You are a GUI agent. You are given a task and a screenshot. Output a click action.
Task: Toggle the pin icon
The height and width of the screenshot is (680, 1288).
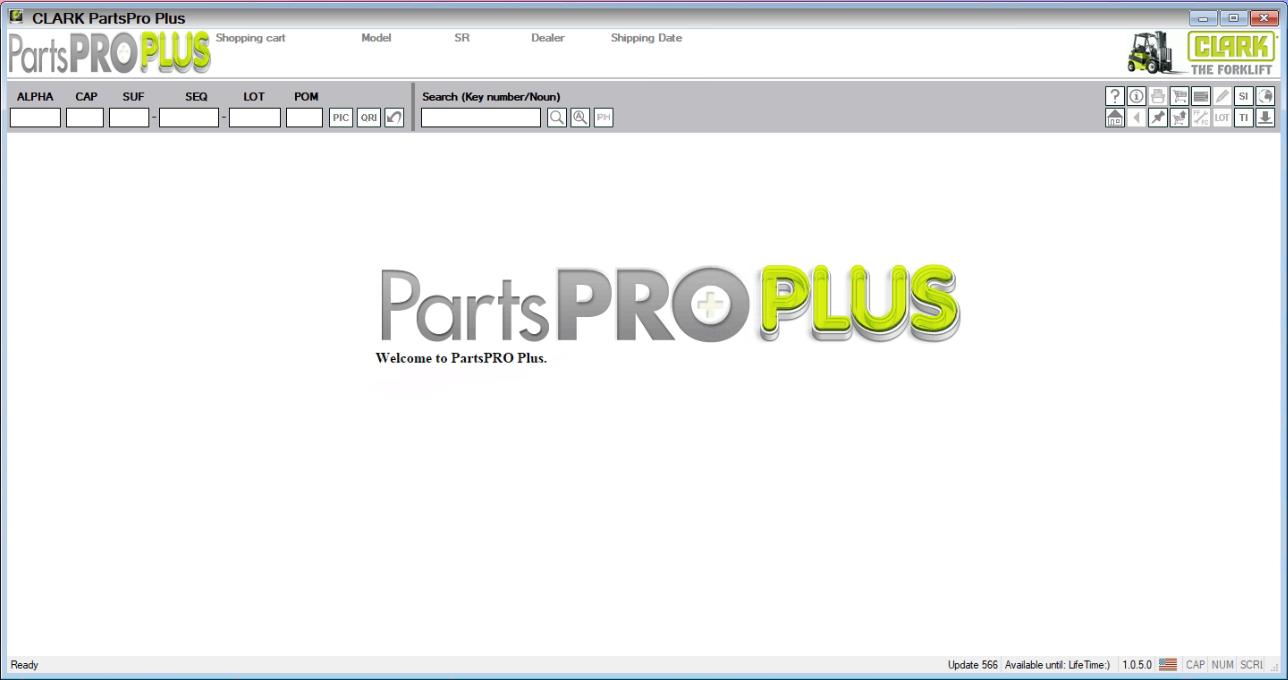(1157, 118)
